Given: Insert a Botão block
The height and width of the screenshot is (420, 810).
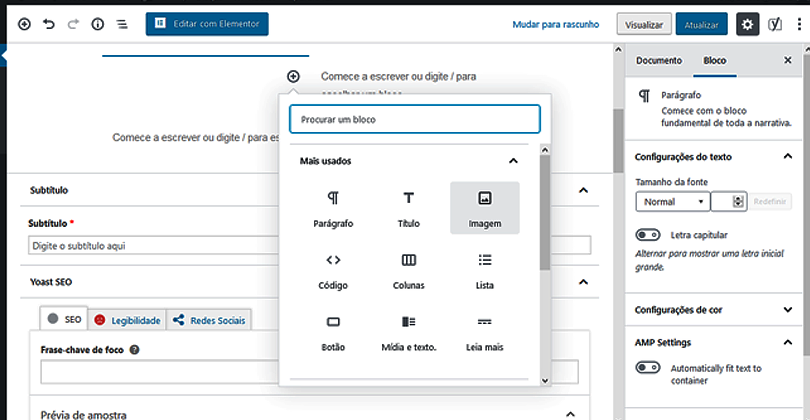Looking at the screenshot, I should coord(333,333).
